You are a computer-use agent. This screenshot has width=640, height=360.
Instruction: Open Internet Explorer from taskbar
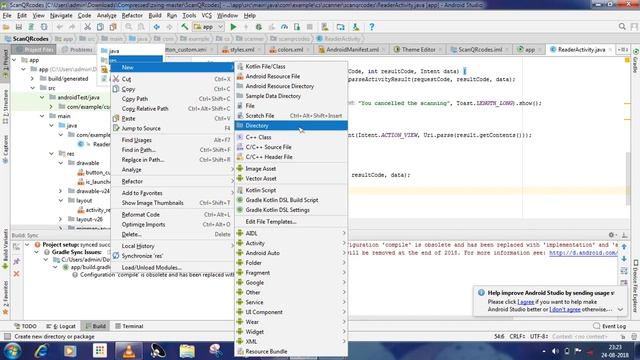(41, 351)
